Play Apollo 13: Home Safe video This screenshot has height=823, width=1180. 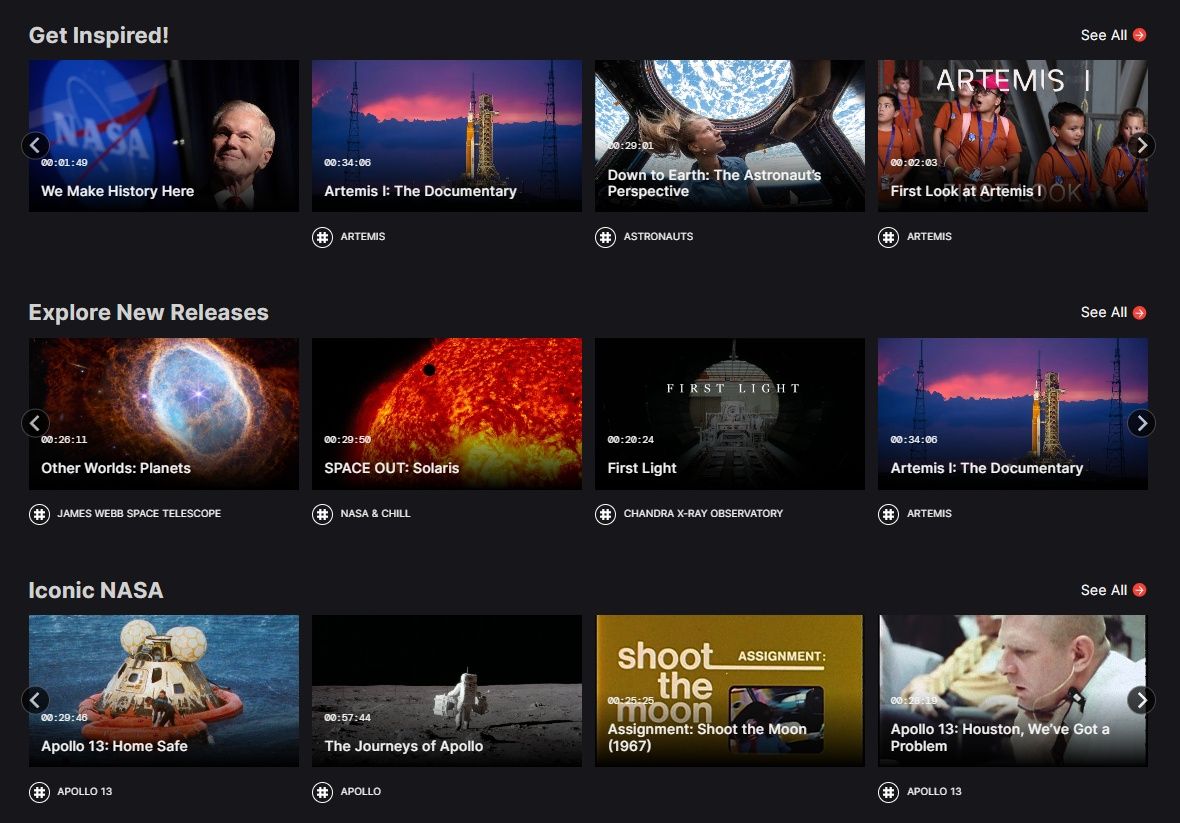click(163, 691)
